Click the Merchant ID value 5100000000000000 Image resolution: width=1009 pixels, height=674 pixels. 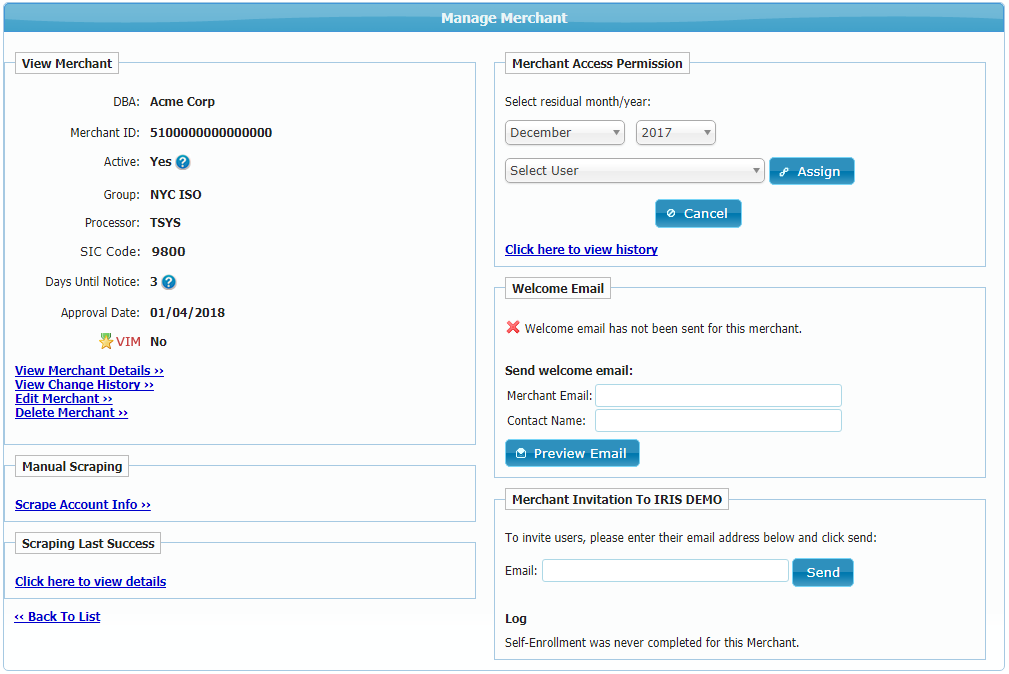click(x=211, y=133)
